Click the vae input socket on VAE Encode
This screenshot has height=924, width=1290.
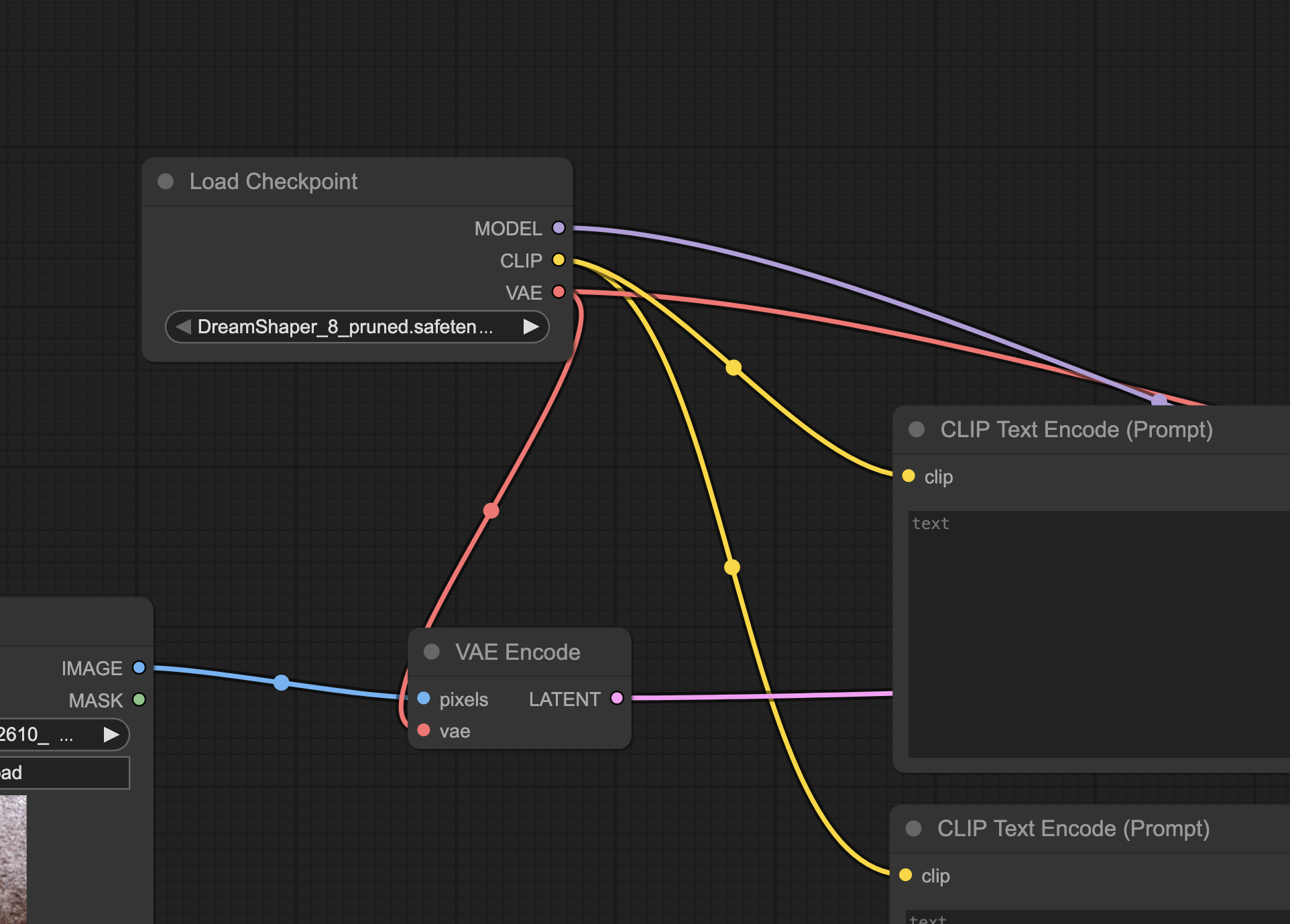click(x=424, y=730)
